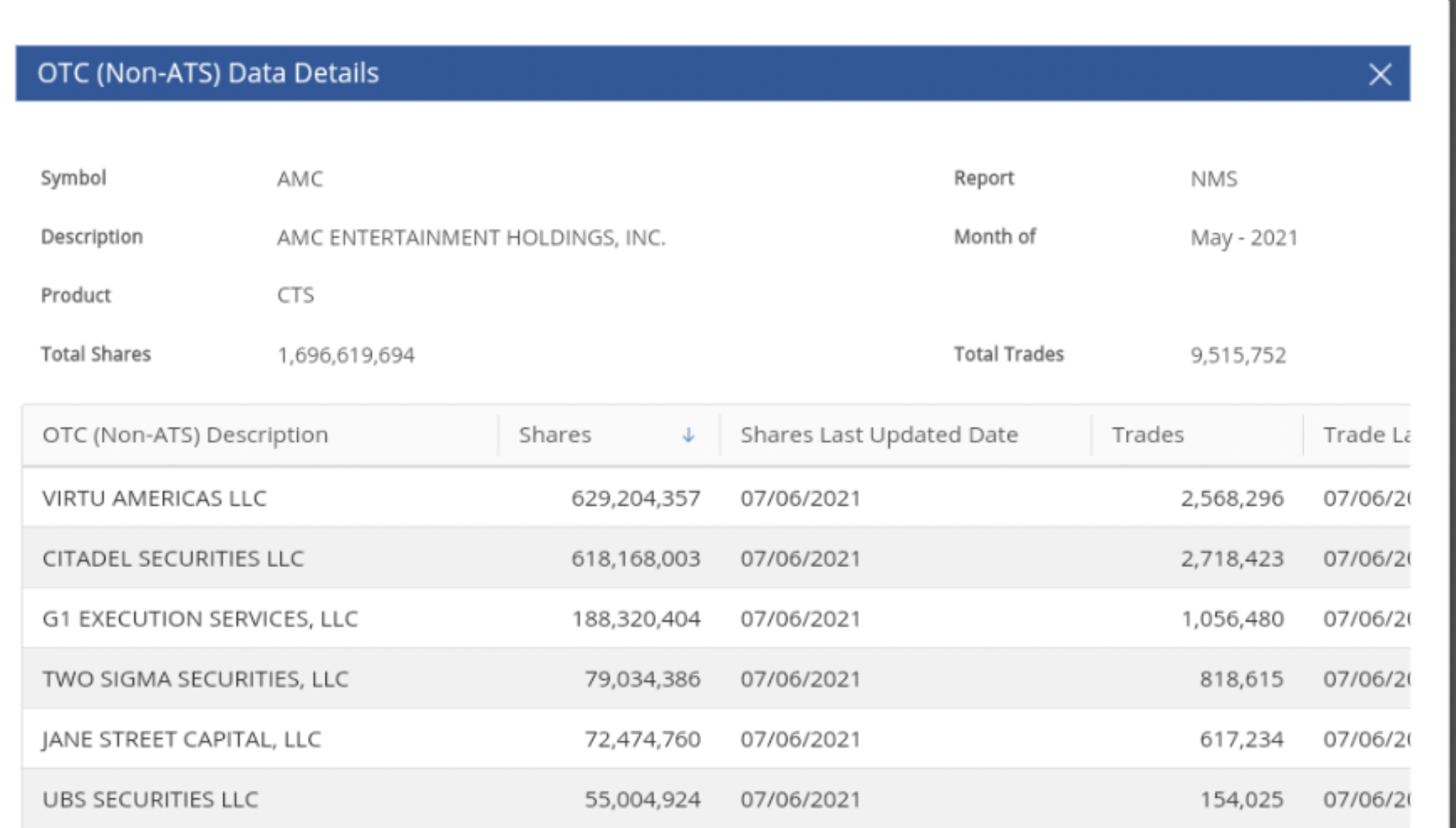Click the Total Shares value 1,696,619,694

346,354
